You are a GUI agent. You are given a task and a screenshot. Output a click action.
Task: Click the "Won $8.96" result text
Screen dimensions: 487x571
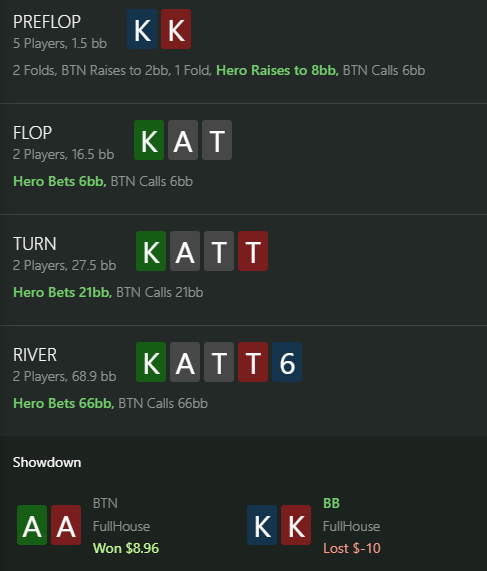(x=126, y=548)
